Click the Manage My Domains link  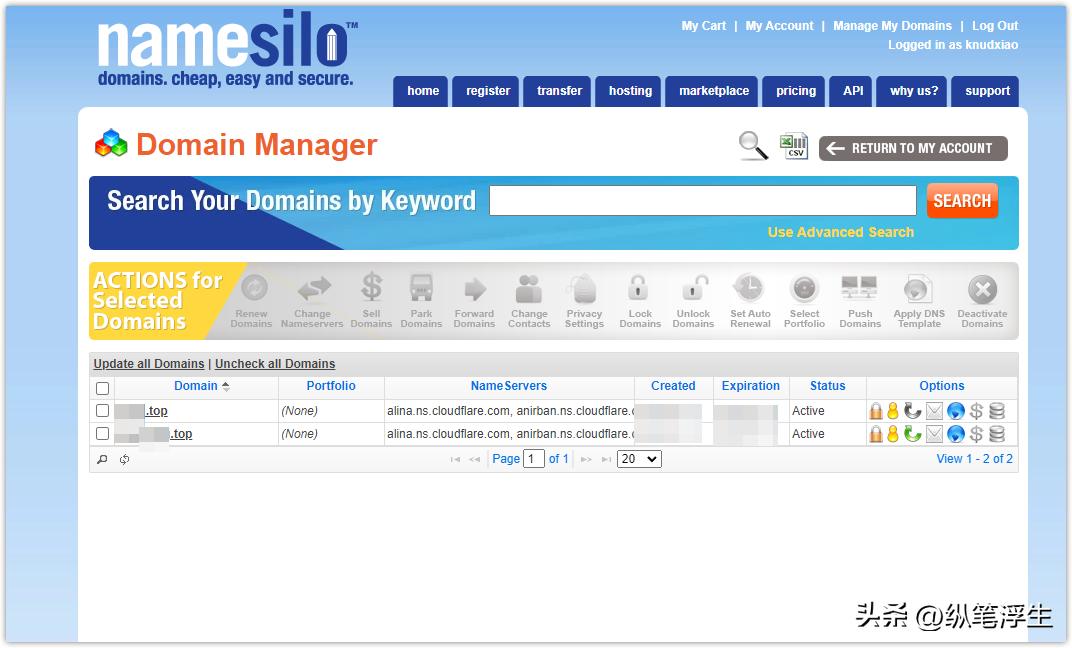click(x=892, y=26)
